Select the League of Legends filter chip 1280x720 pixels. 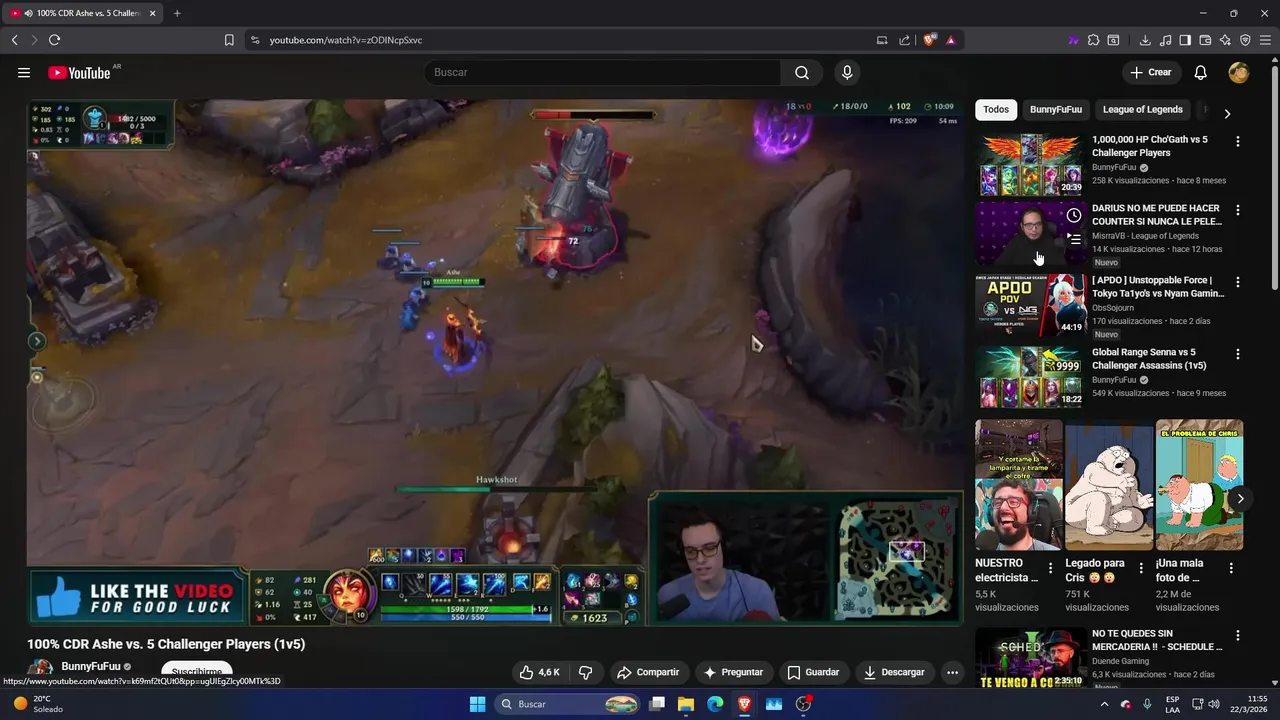click(1142, 109)
